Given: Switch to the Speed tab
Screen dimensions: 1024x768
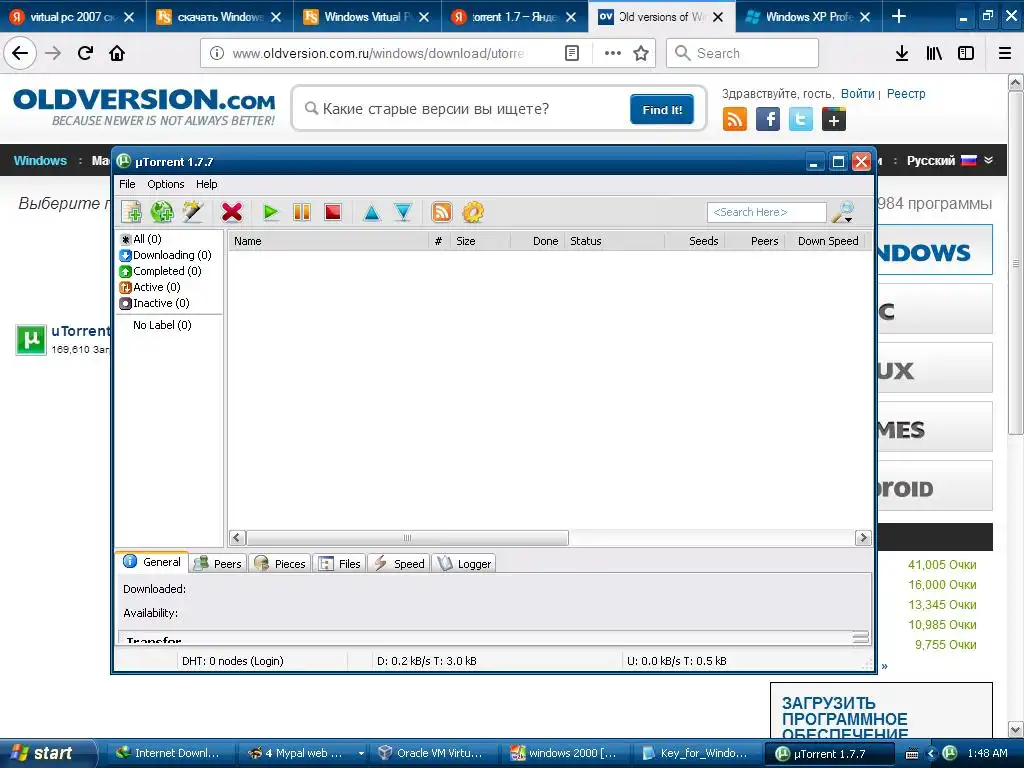Looking at the screenshot, I should pos(399,564).
